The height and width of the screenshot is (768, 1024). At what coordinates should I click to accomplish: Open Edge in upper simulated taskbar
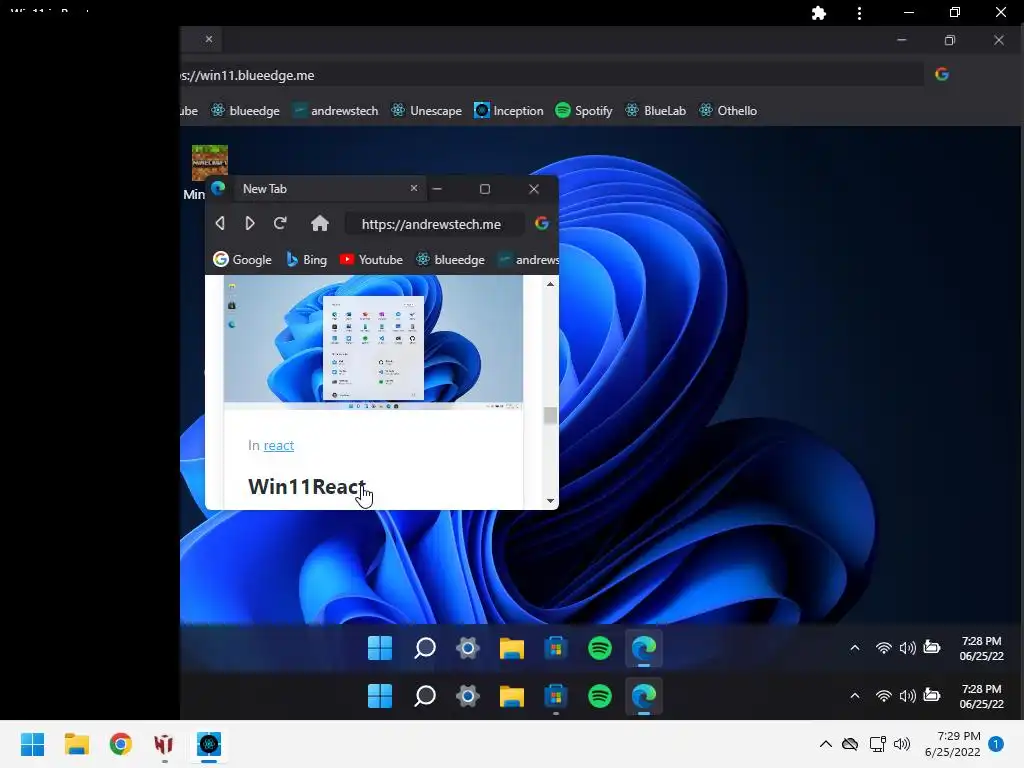click(x=644, y=648)
